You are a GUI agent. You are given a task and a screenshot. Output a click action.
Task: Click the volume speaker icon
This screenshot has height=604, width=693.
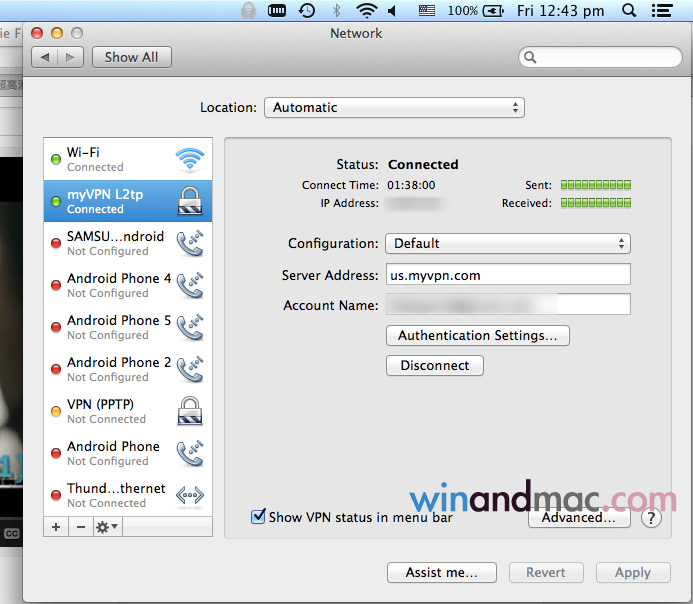click(x=392, y=10)
